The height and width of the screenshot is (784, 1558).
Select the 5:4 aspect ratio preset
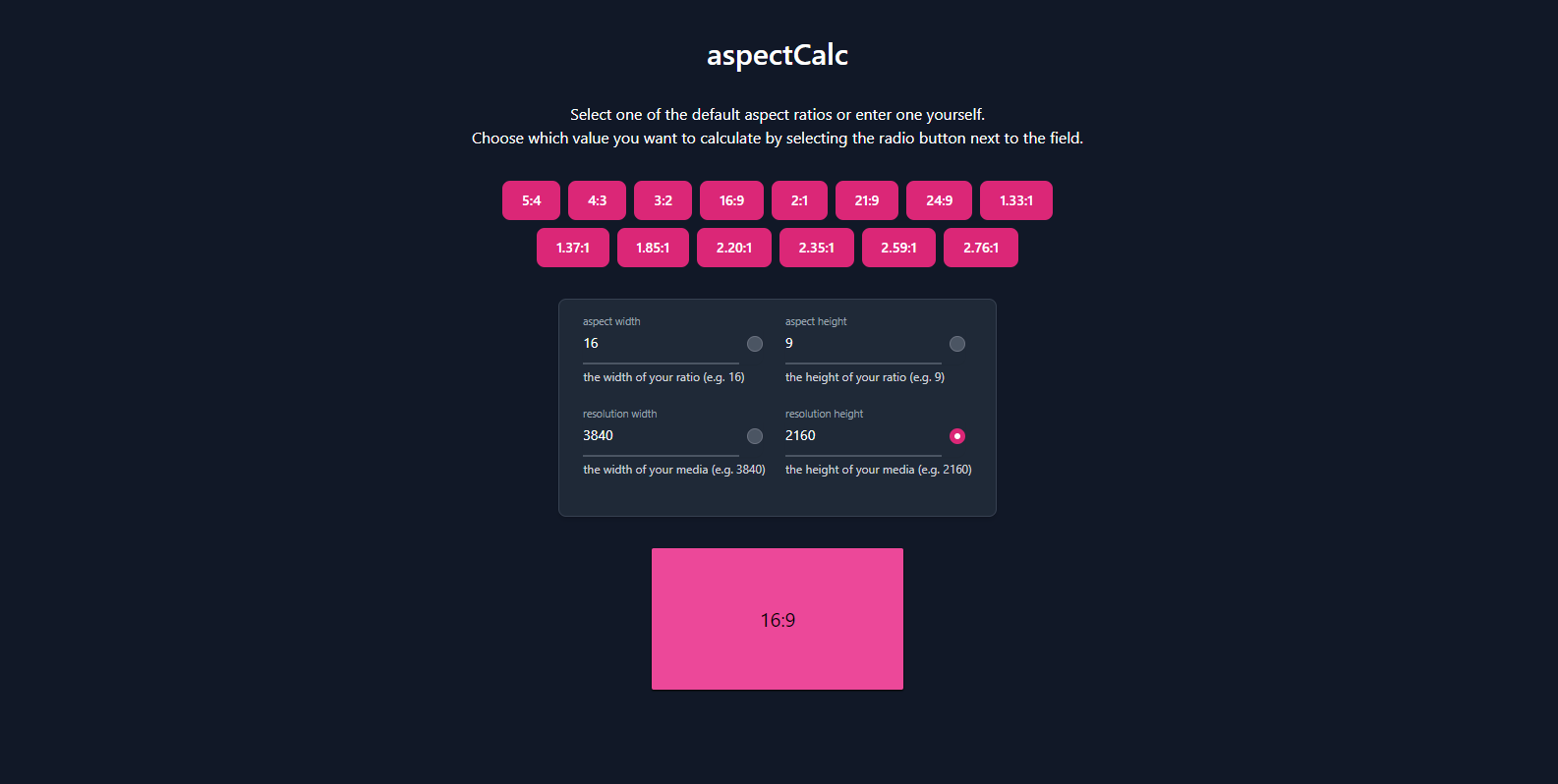tap(531, 200)
